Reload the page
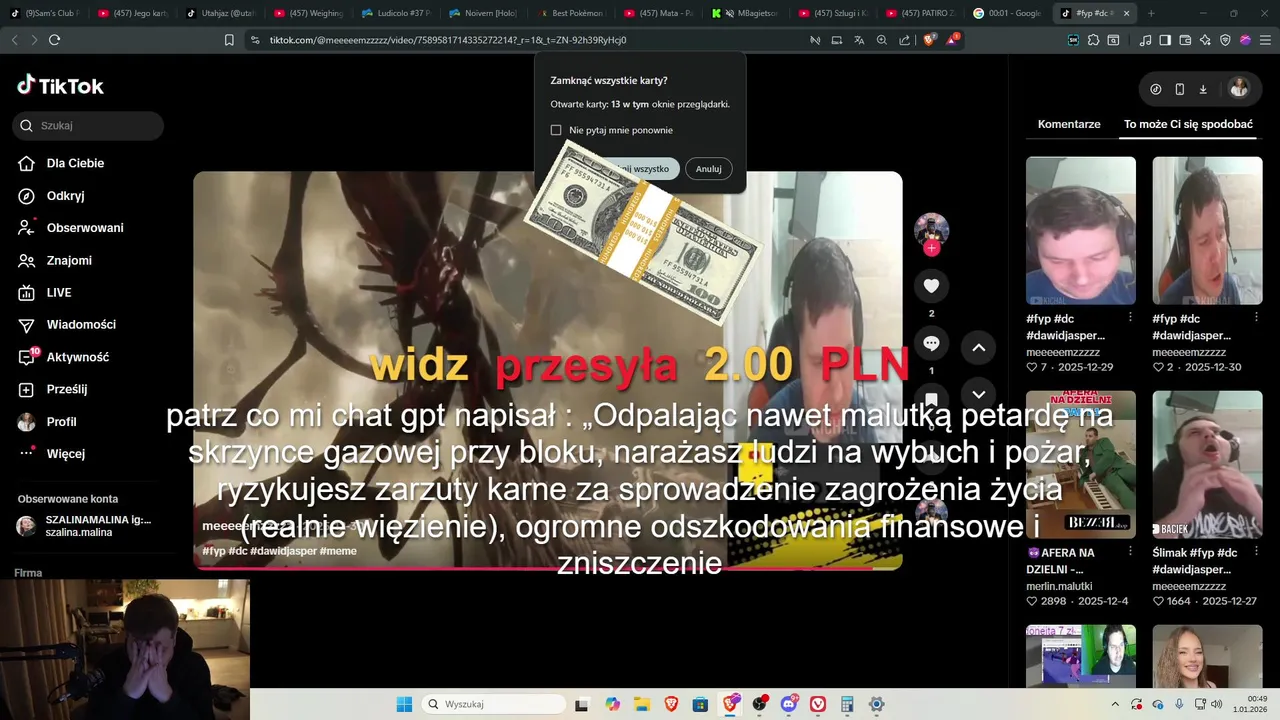Screen dimensions: 1280x720 [x=54, y=40]
